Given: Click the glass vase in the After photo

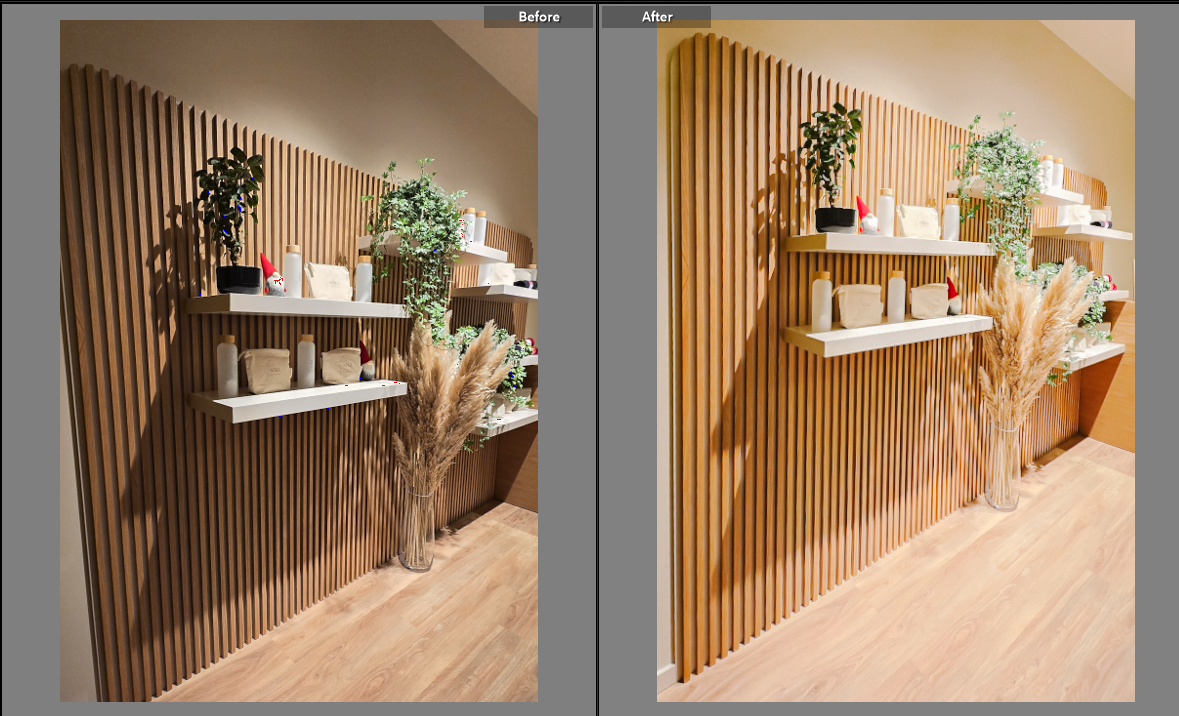Looking at the screenshot, I should click(1002, 468).
